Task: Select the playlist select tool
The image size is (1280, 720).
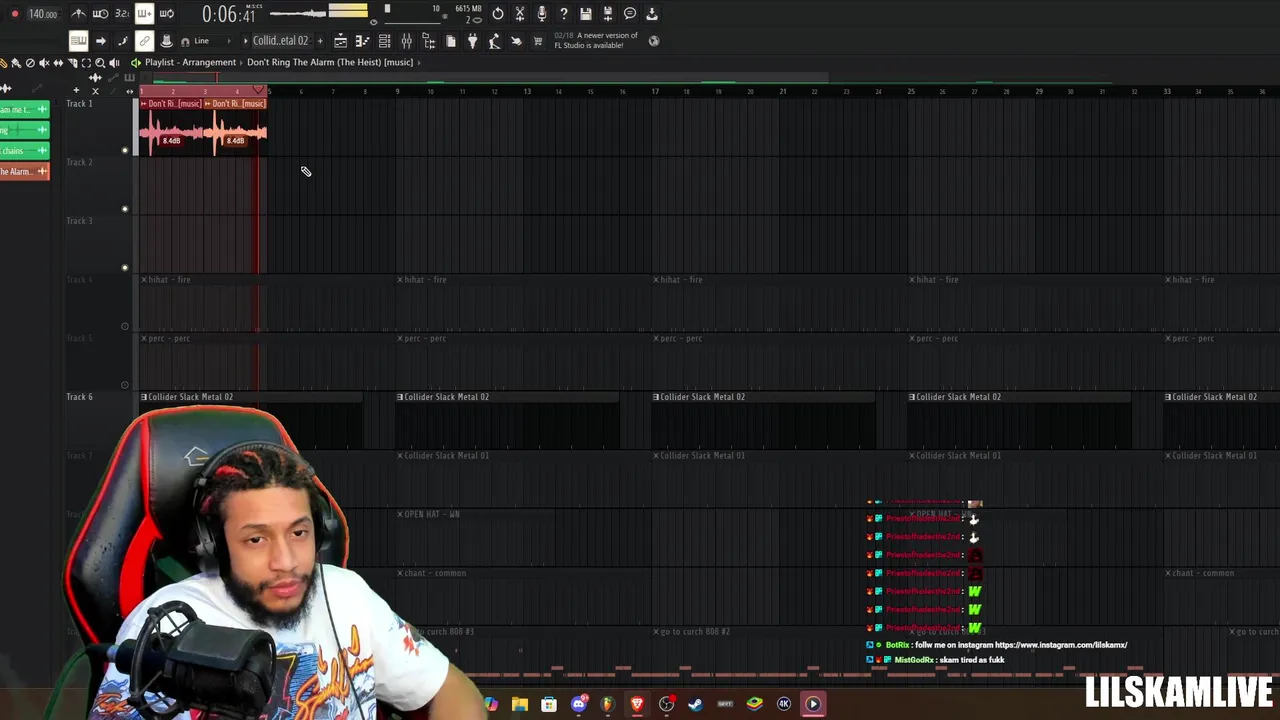Action: [86, 63]
